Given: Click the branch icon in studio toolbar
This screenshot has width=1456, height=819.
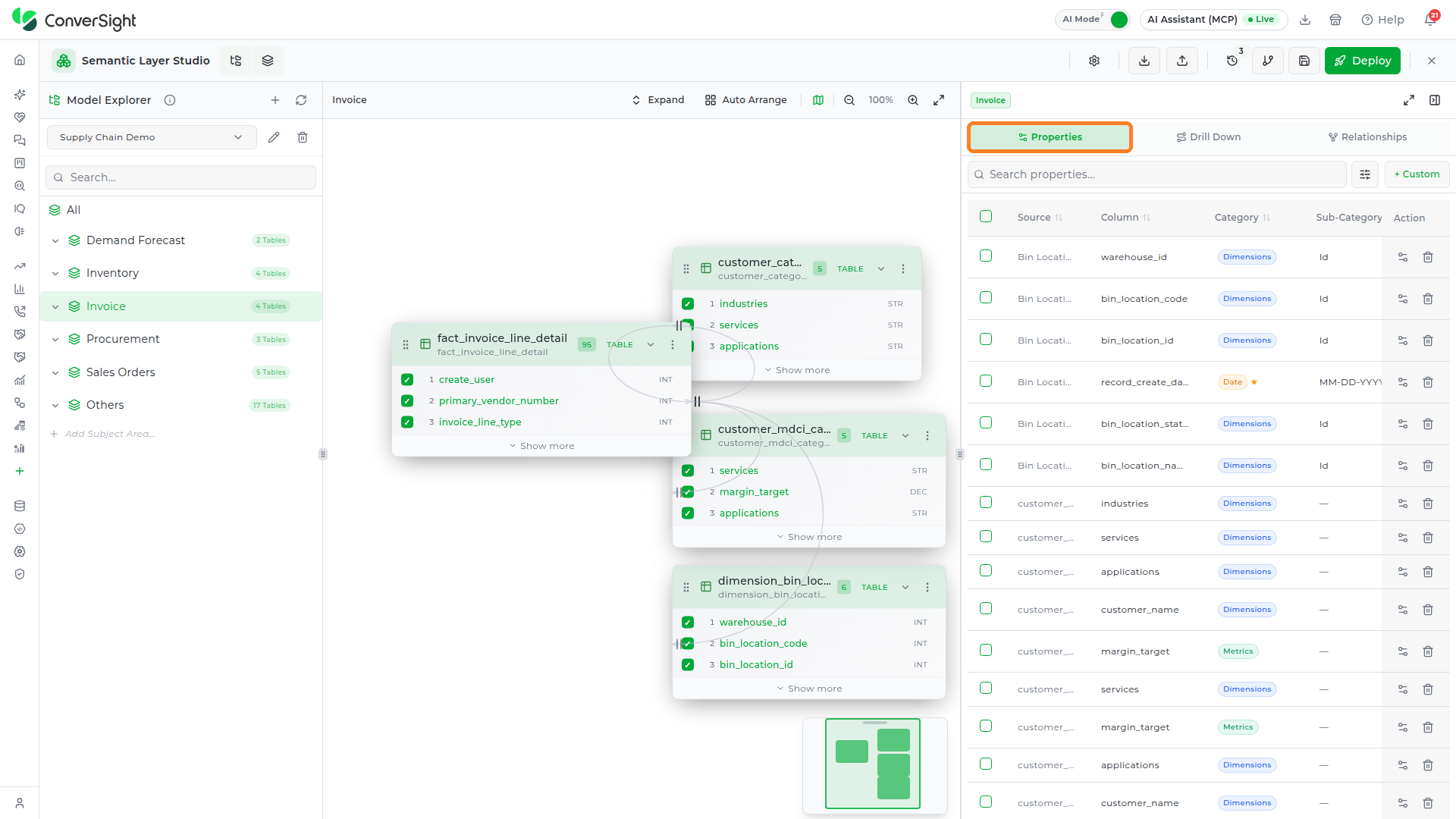Looking at the screenshot, I should click(x=1268, y=61).
